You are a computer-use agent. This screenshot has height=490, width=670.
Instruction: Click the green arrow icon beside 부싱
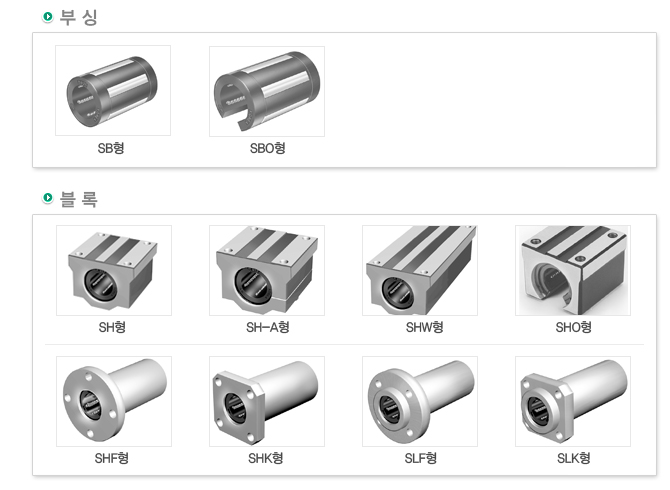pyautogui.click(x=48, y=17)
